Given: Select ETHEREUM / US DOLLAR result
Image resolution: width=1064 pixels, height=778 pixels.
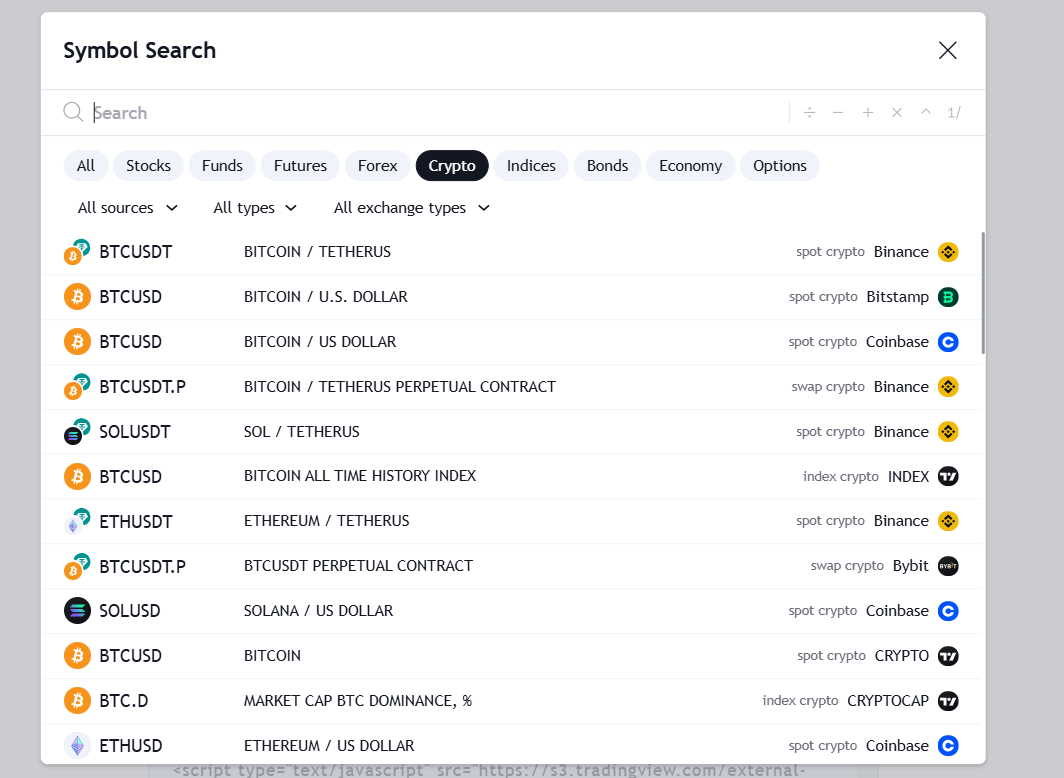Looking at the screenshot, I should point(511,745).
